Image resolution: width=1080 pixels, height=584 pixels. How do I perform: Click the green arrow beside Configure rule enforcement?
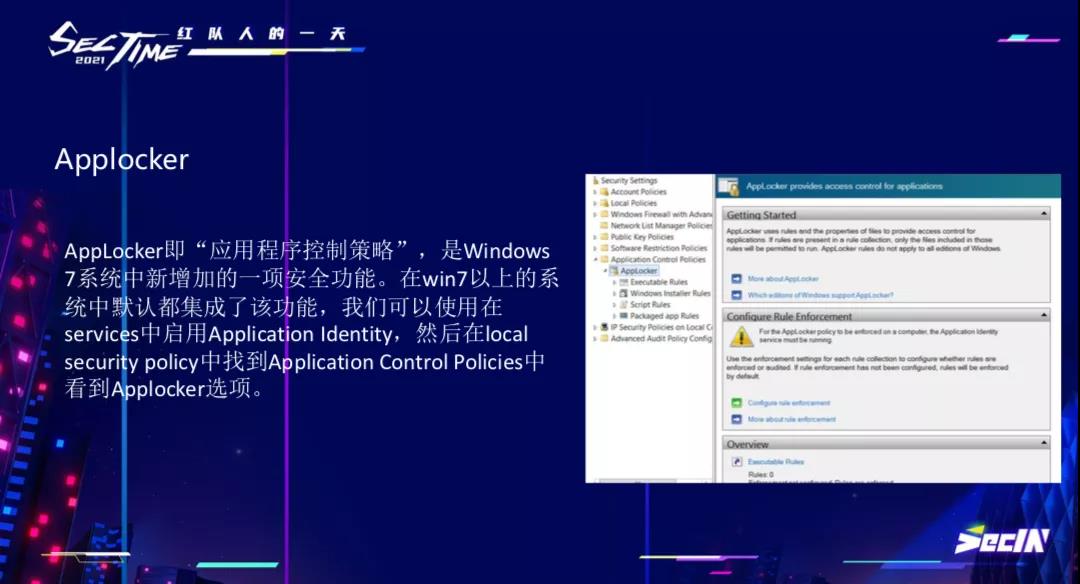[736, 403]
